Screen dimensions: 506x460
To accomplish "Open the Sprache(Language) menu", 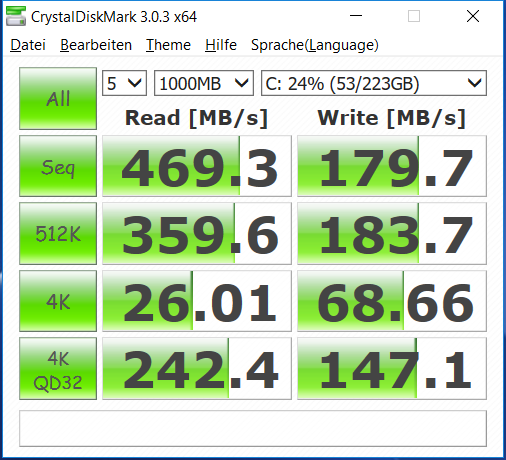I will (x=315, y=45).
